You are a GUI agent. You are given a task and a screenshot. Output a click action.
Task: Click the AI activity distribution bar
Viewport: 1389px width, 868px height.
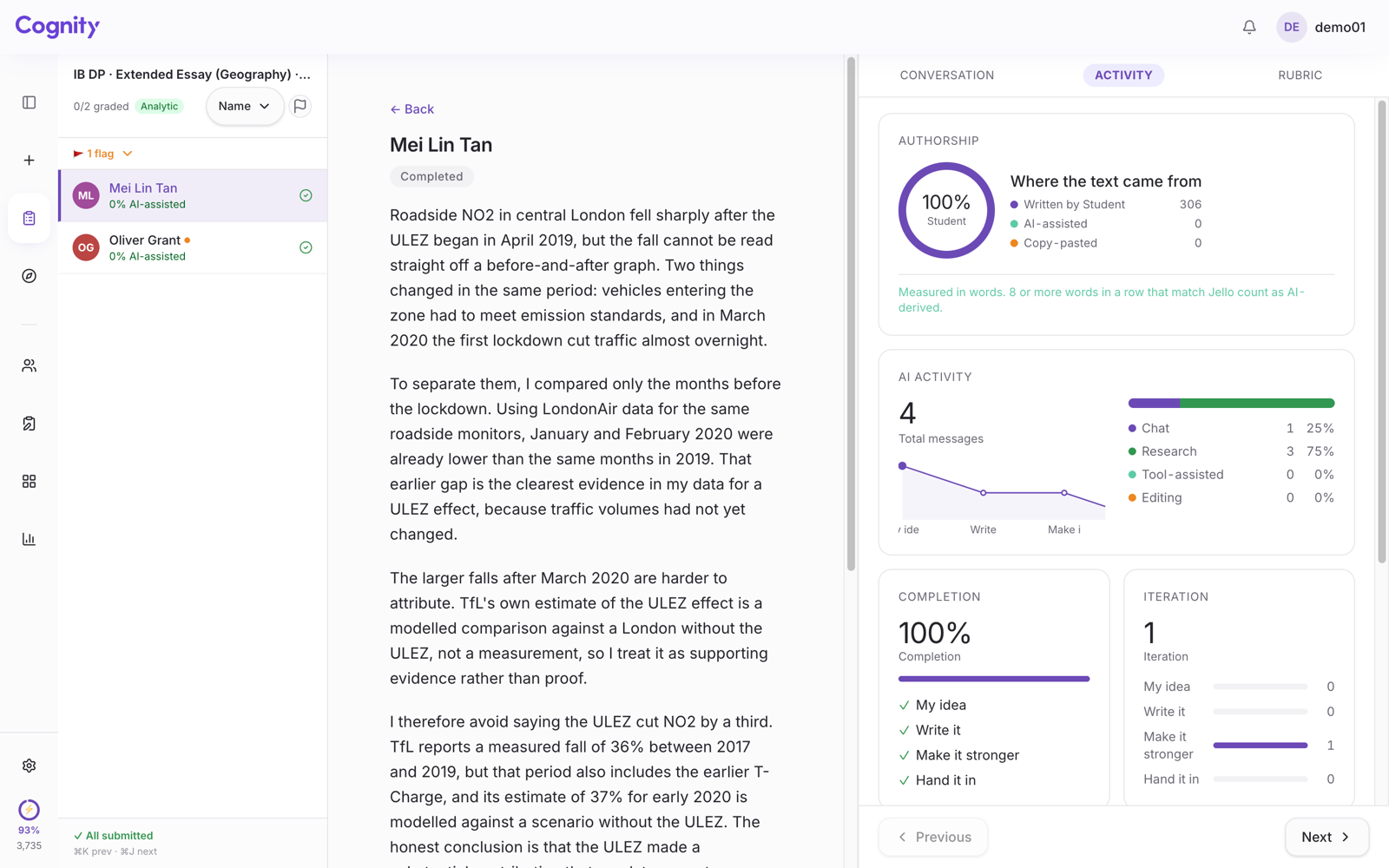coord(1231,403)
